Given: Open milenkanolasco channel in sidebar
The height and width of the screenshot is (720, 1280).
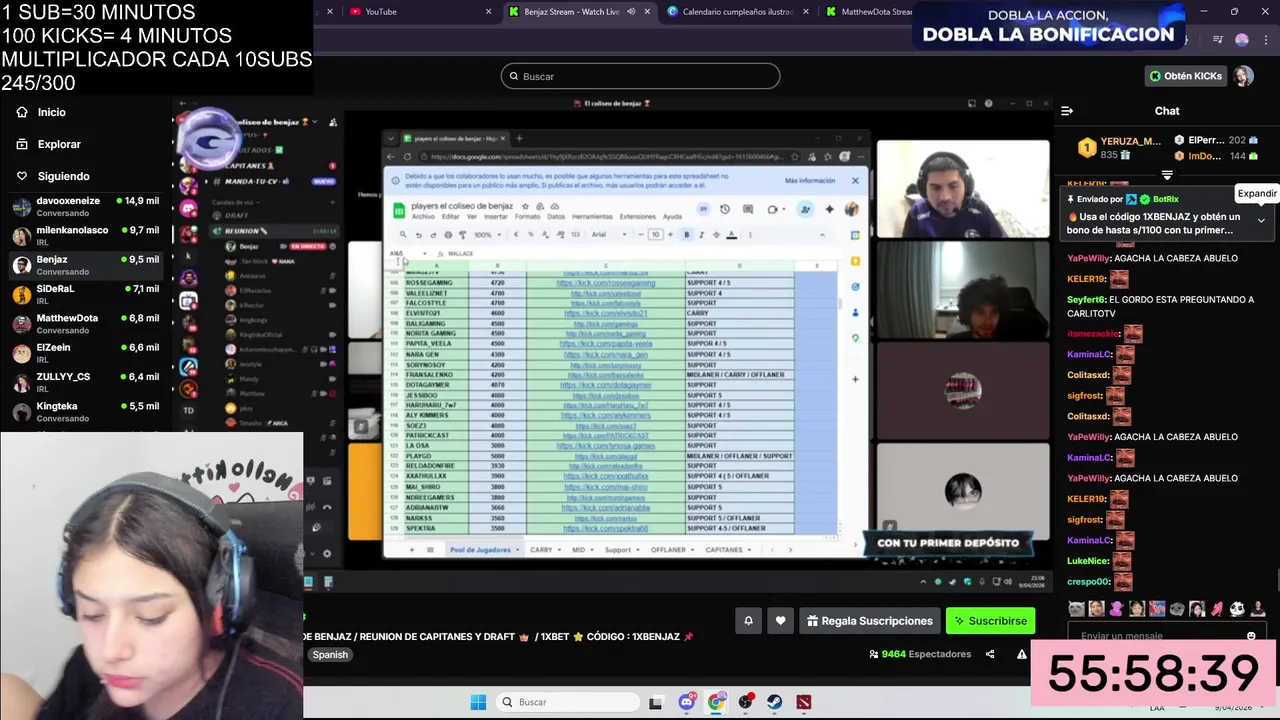Looking at the screenshot, I should pos(84,236).
